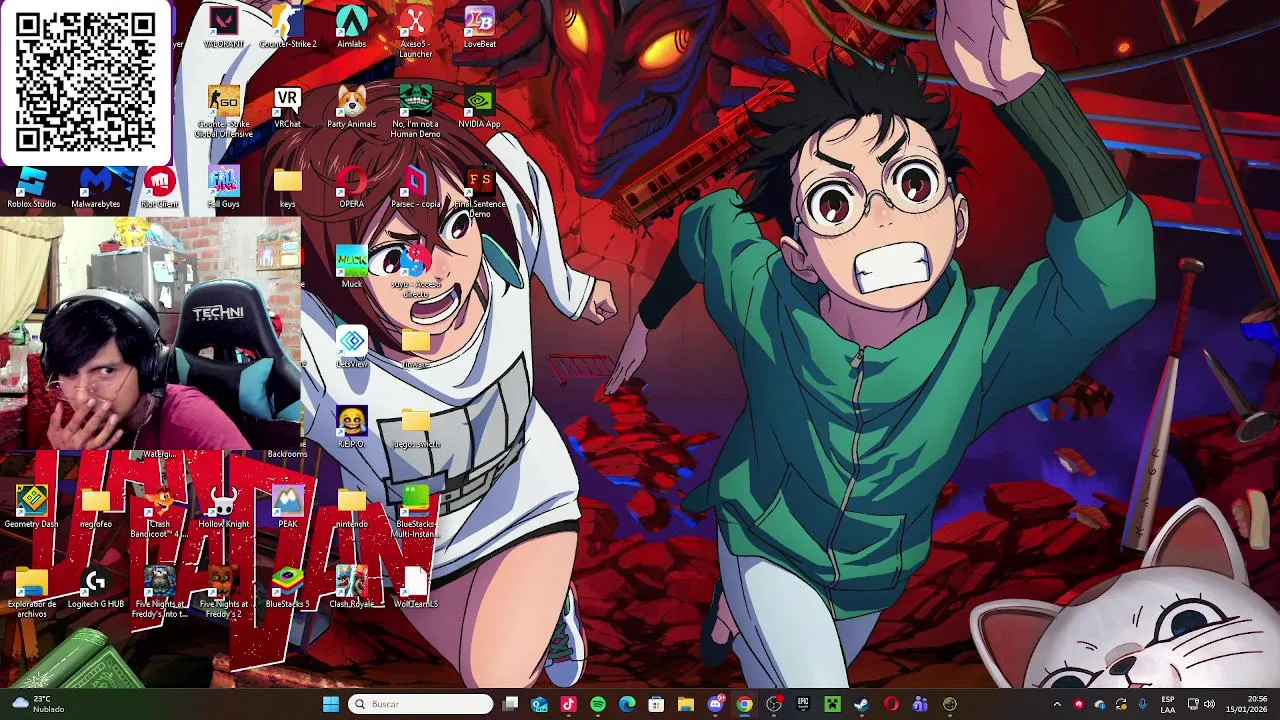Select Counter-Strike Global Offensive shortcut
Viewport: 1280px width, 720px height.
[x=223, y=112]
